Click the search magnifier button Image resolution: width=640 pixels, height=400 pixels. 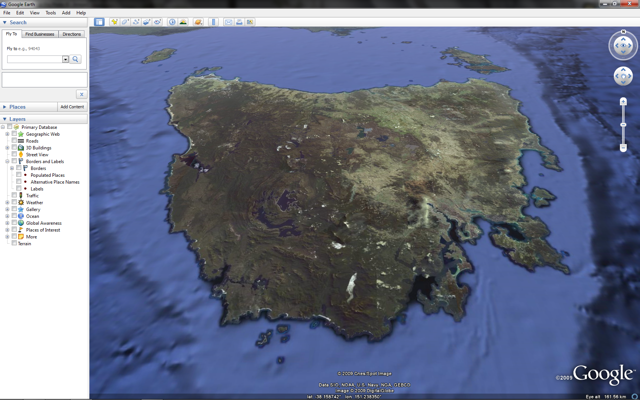76,59
